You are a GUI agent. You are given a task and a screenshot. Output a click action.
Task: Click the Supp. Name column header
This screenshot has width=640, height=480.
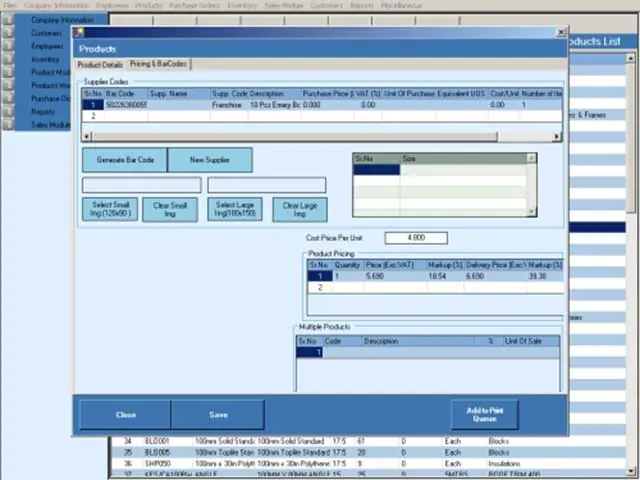point(179,94)
